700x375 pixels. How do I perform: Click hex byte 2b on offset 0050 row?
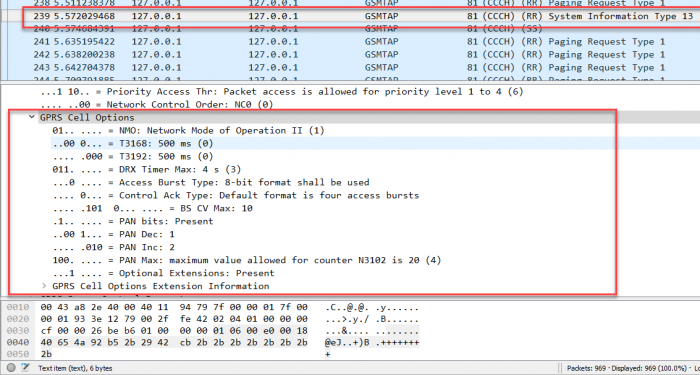46,354
